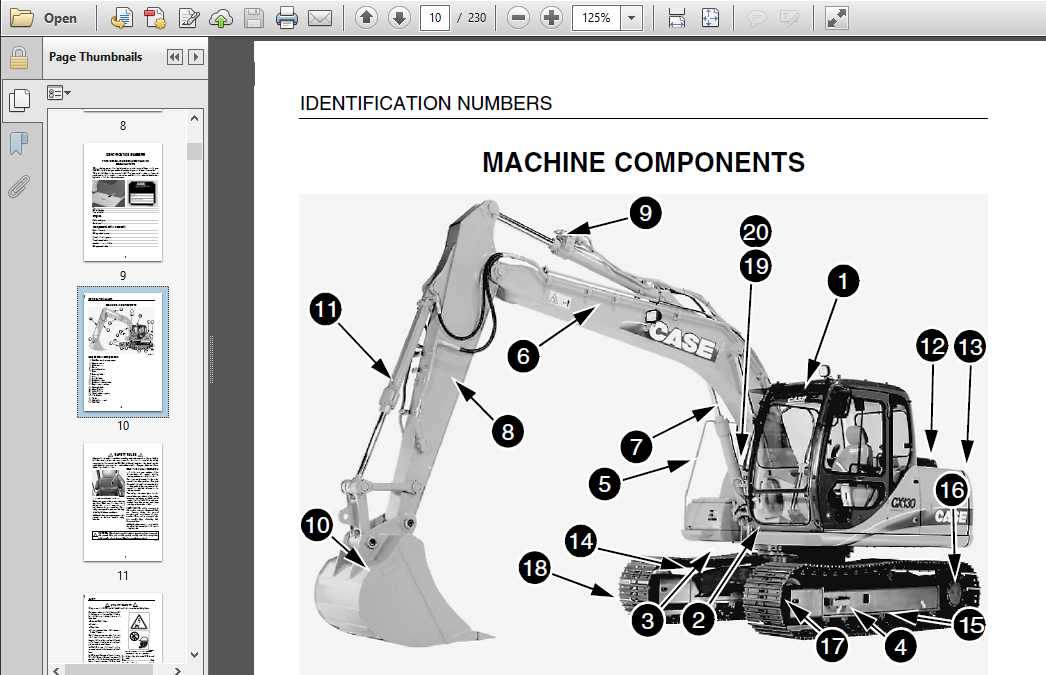The width and height of the screenshot is (1046, 675).
Task: Open the Bookmarks panel icon
Action: pyautogui.click(x=19, y=143)
